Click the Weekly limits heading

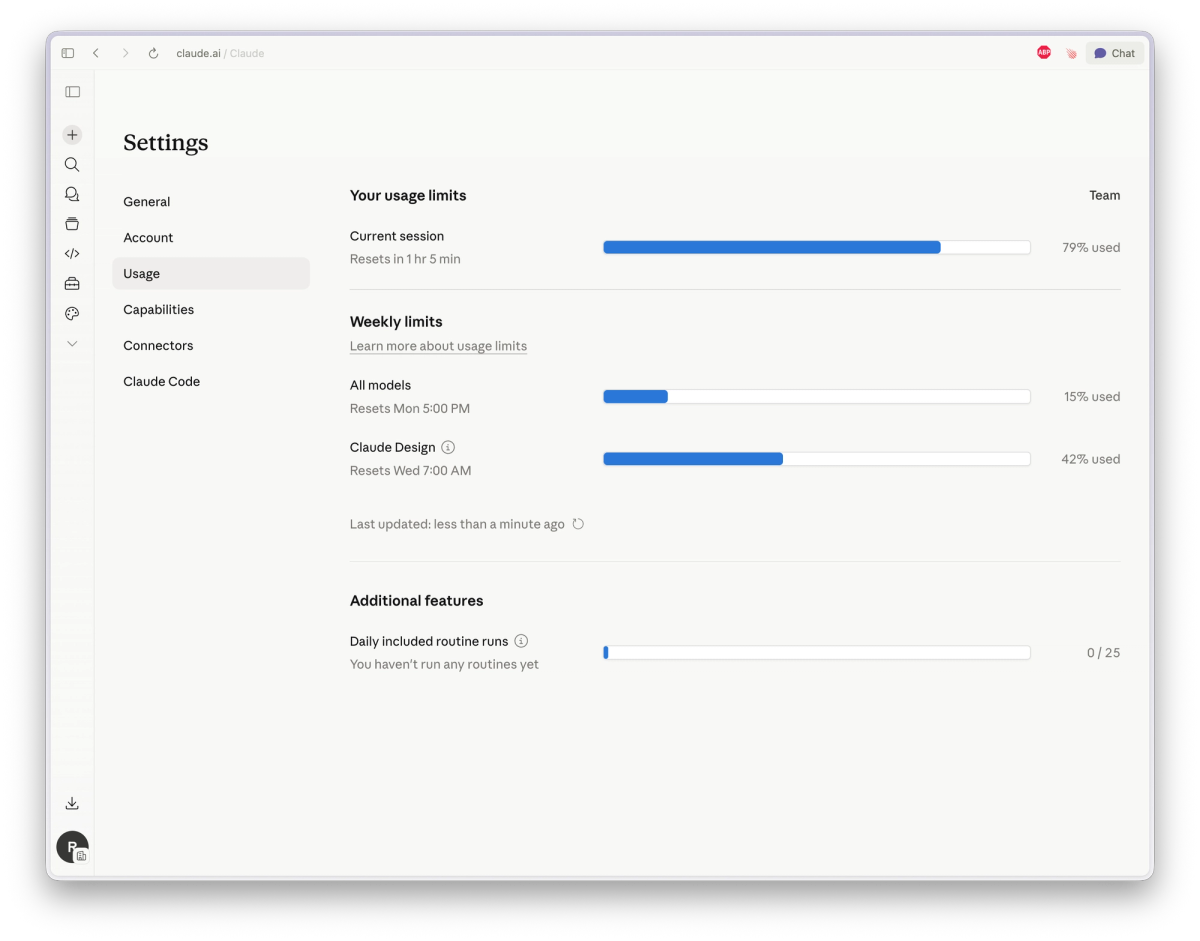click(x=396, y=322)
